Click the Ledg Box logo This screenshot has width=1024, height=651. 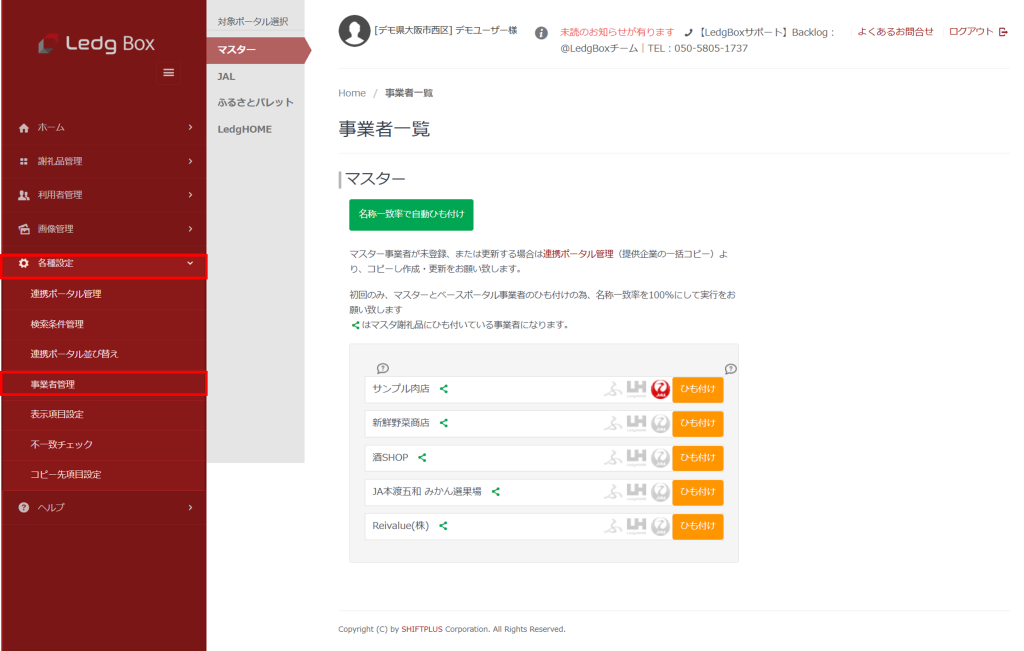click(x=97, y=44)
